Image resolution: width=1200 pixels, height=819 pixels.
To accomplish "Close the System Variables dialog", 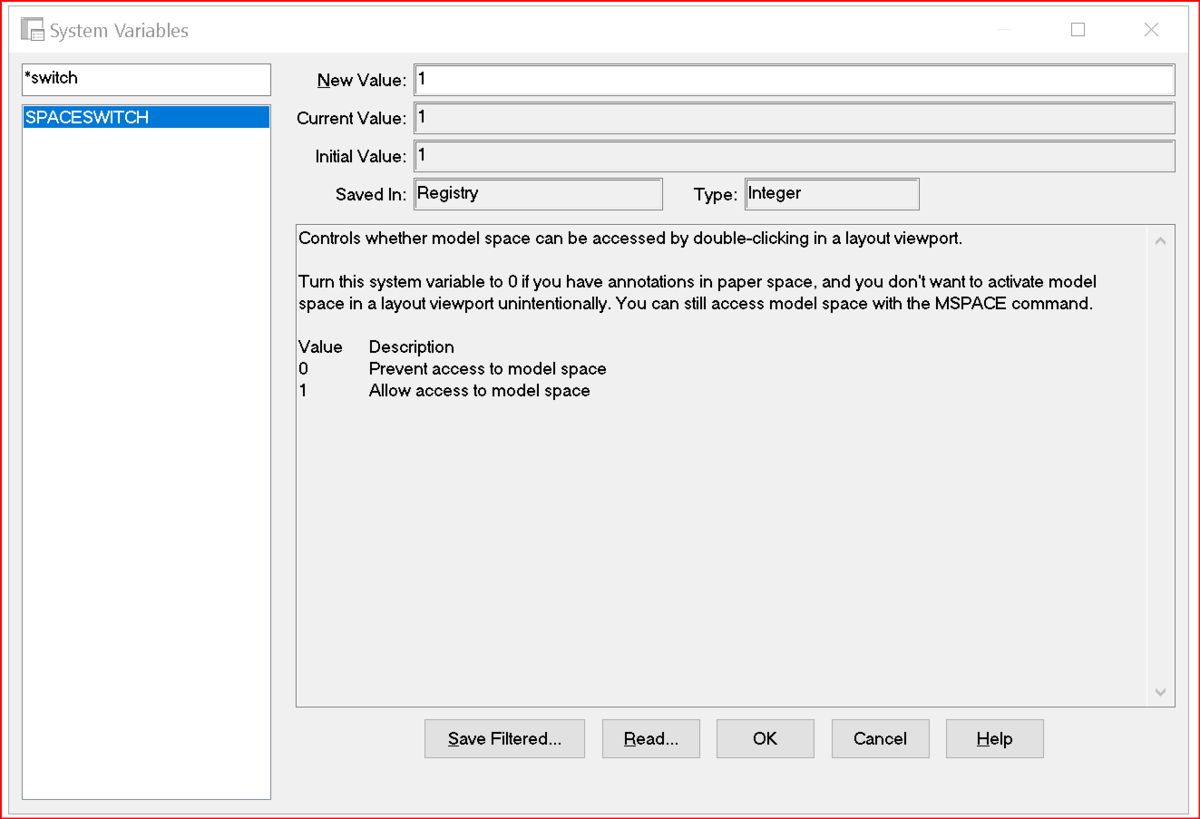I will [1151, 30].
